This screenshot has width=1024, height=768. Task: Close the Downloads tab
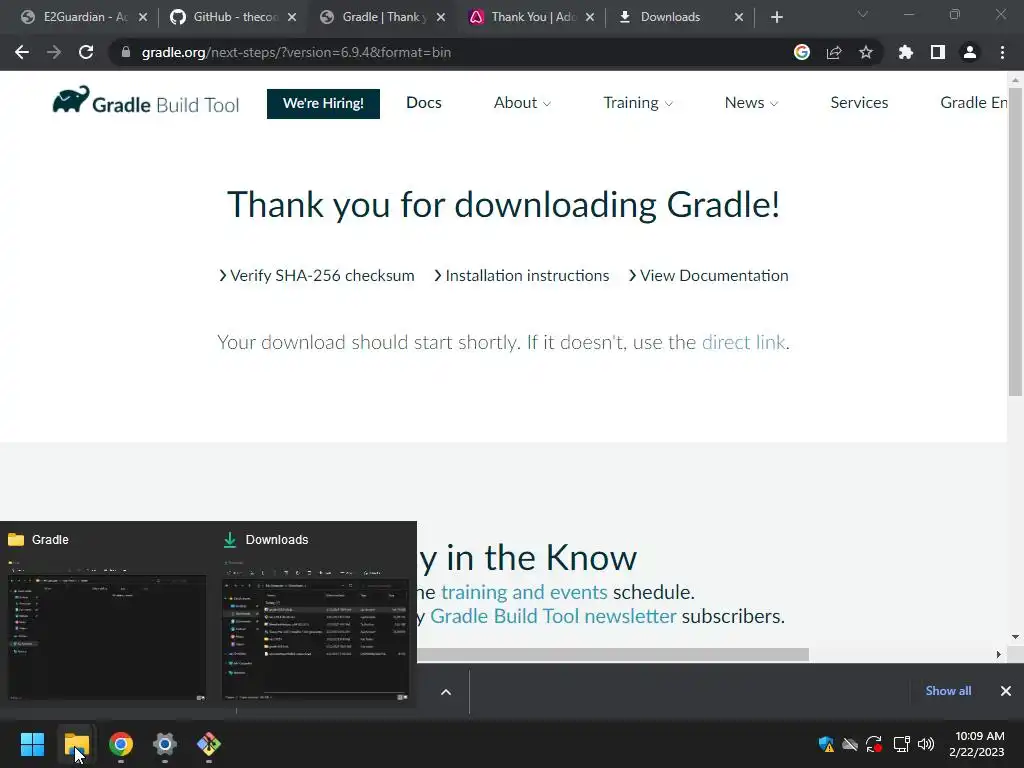point(739,17)
